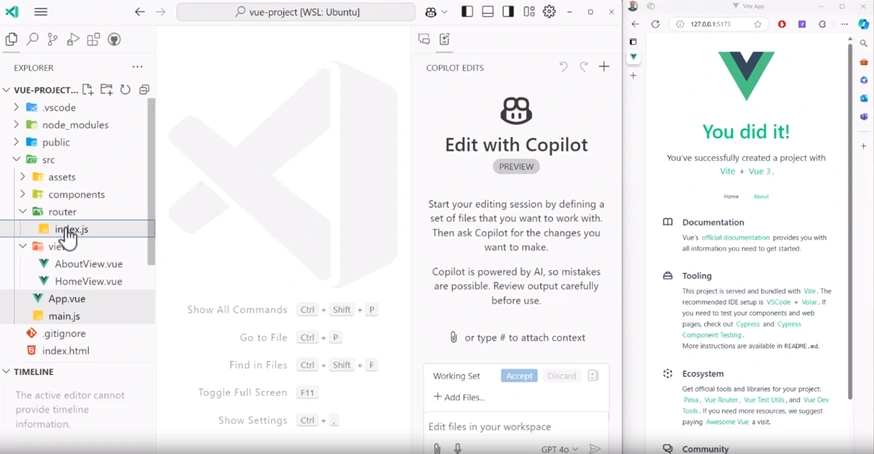Go back with VS Code navigation arrow

tap(139, 12)
